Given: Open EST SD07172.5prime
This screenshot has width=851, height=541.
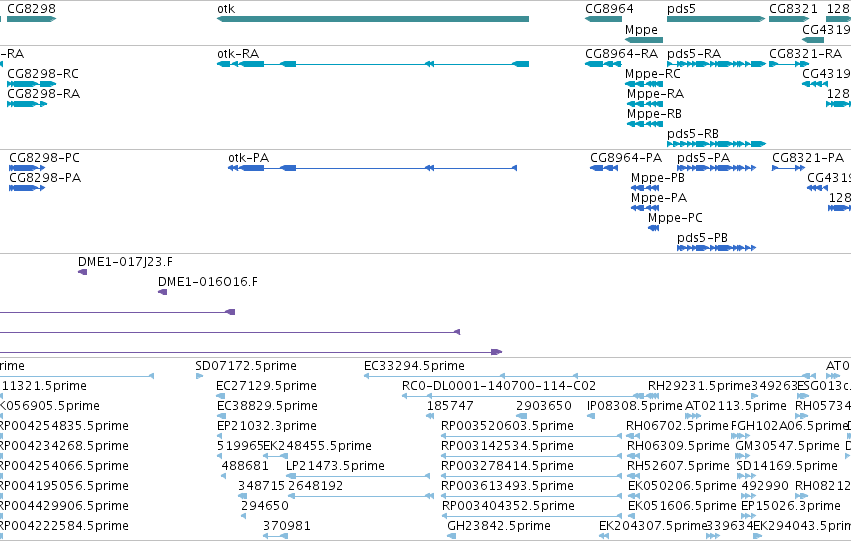Looking at the screenshot, I should [x=199, y=375].
